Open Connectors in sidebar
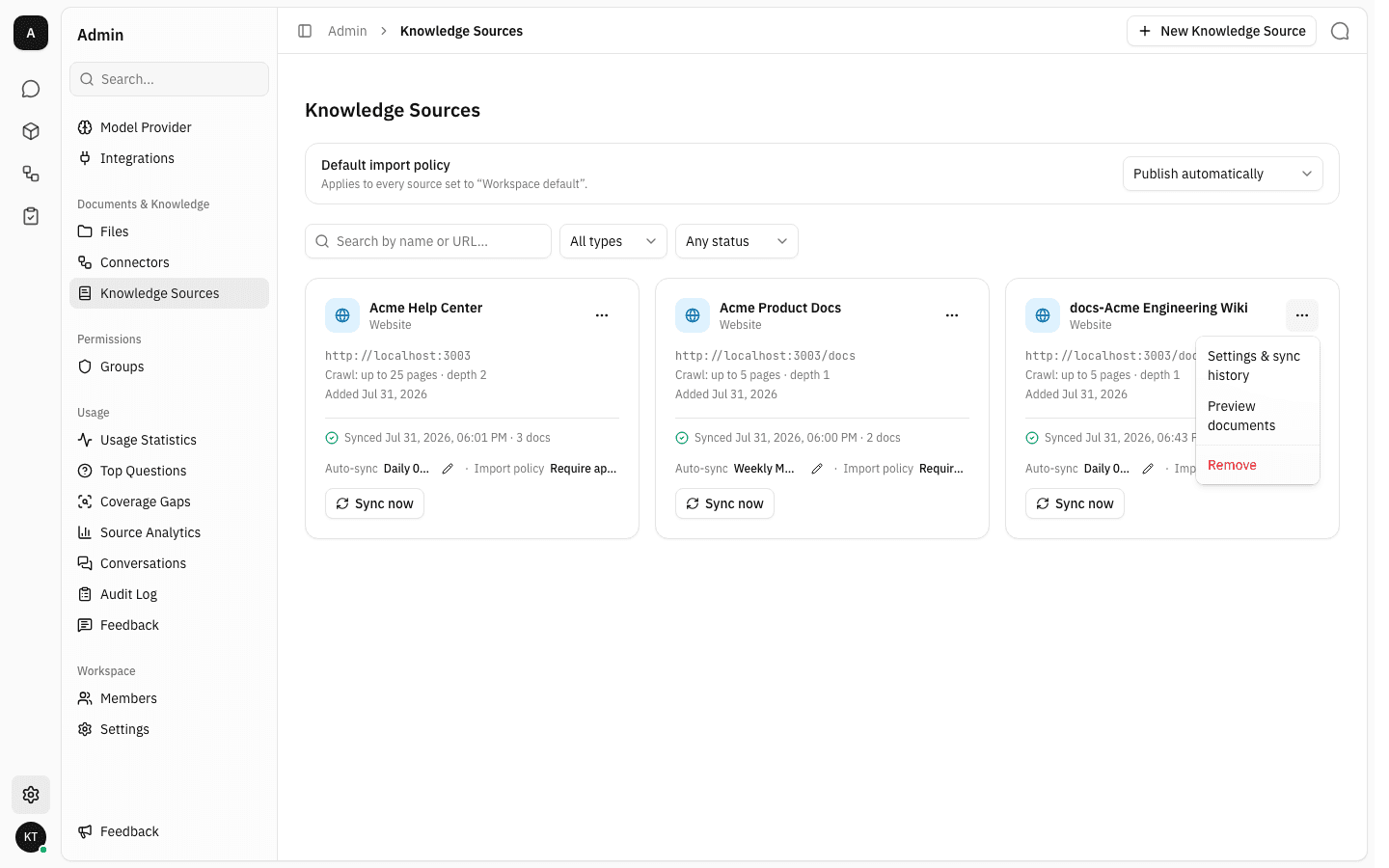The image size is (1389, 868). 169,262
